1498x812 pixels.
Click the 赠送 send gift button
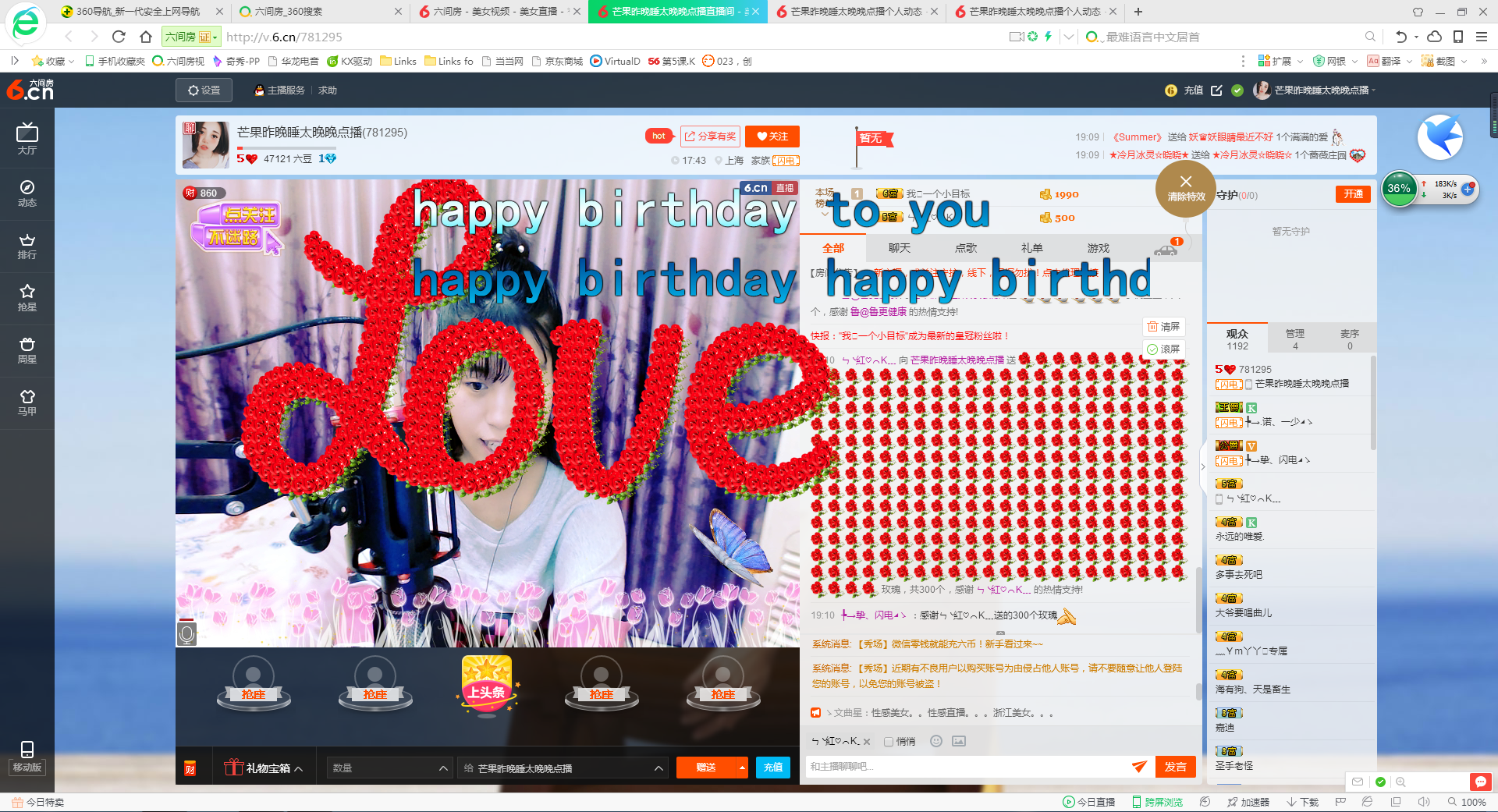pos(705,768)
